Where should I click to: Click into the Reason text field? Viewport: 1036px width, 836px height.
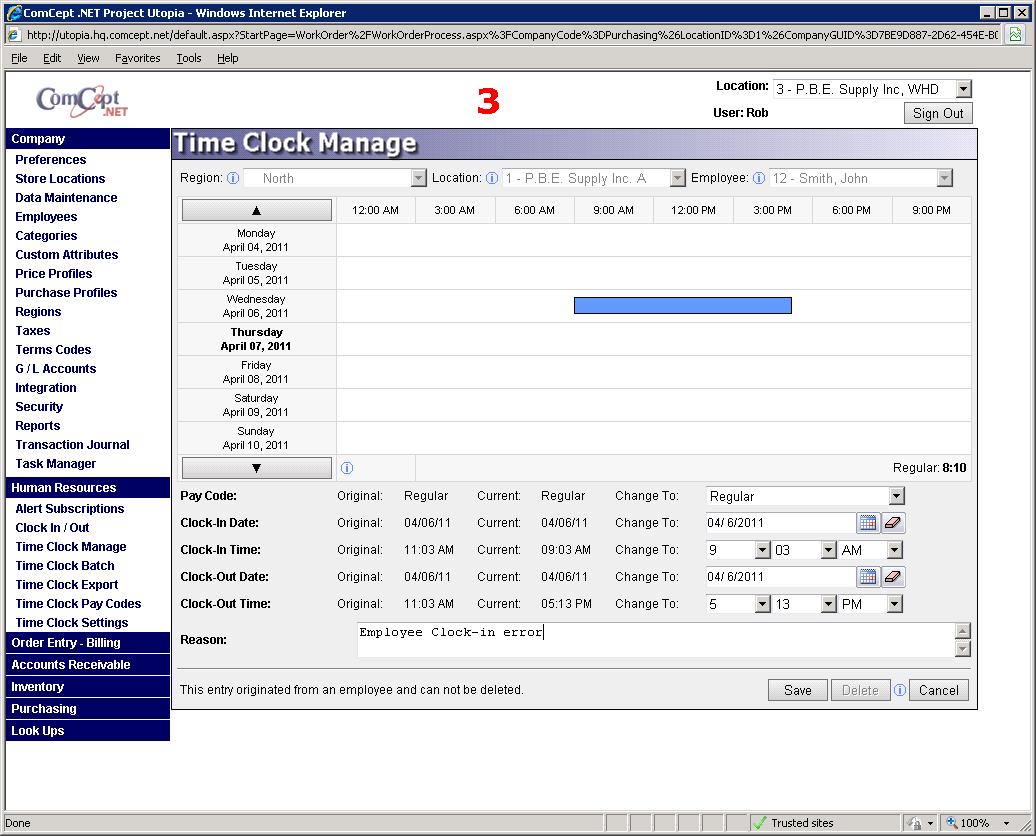(650, 640)
